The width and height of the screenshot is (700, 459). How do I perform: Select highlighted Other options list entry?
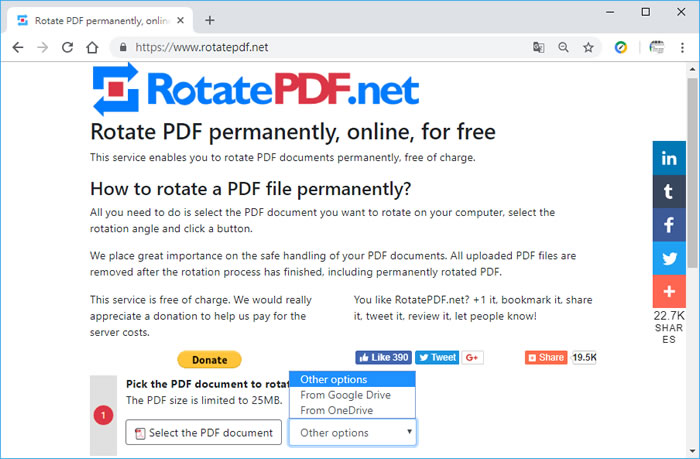point(334,379)
